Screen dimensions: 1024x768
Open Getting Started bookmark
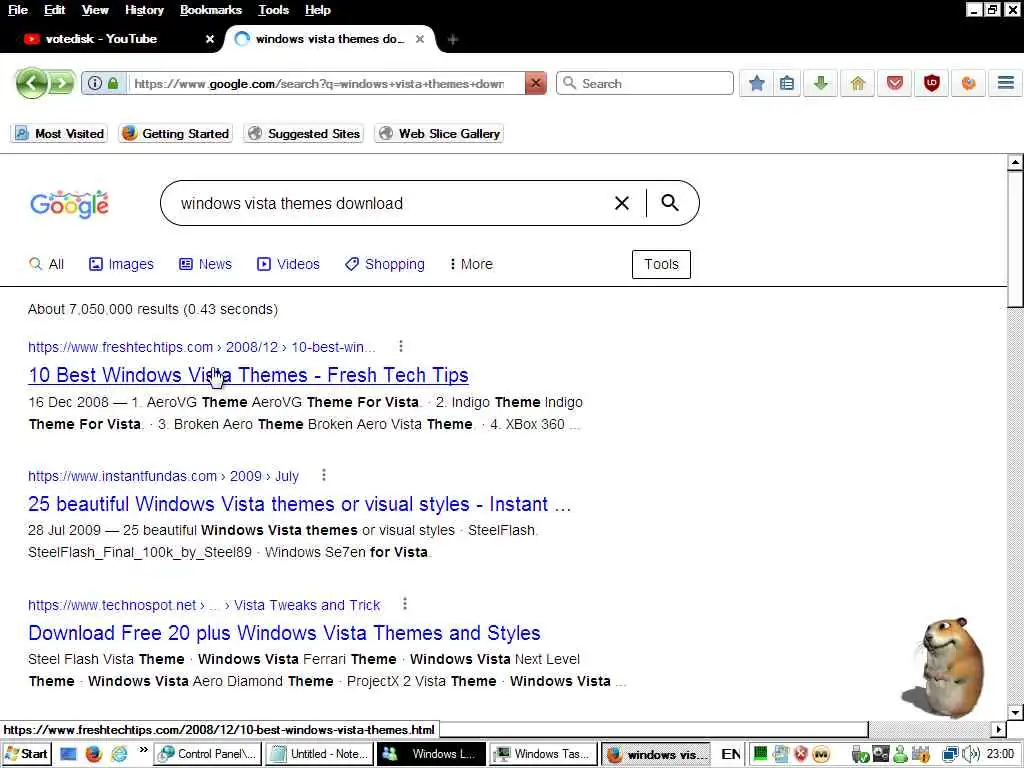coord(176,133)
